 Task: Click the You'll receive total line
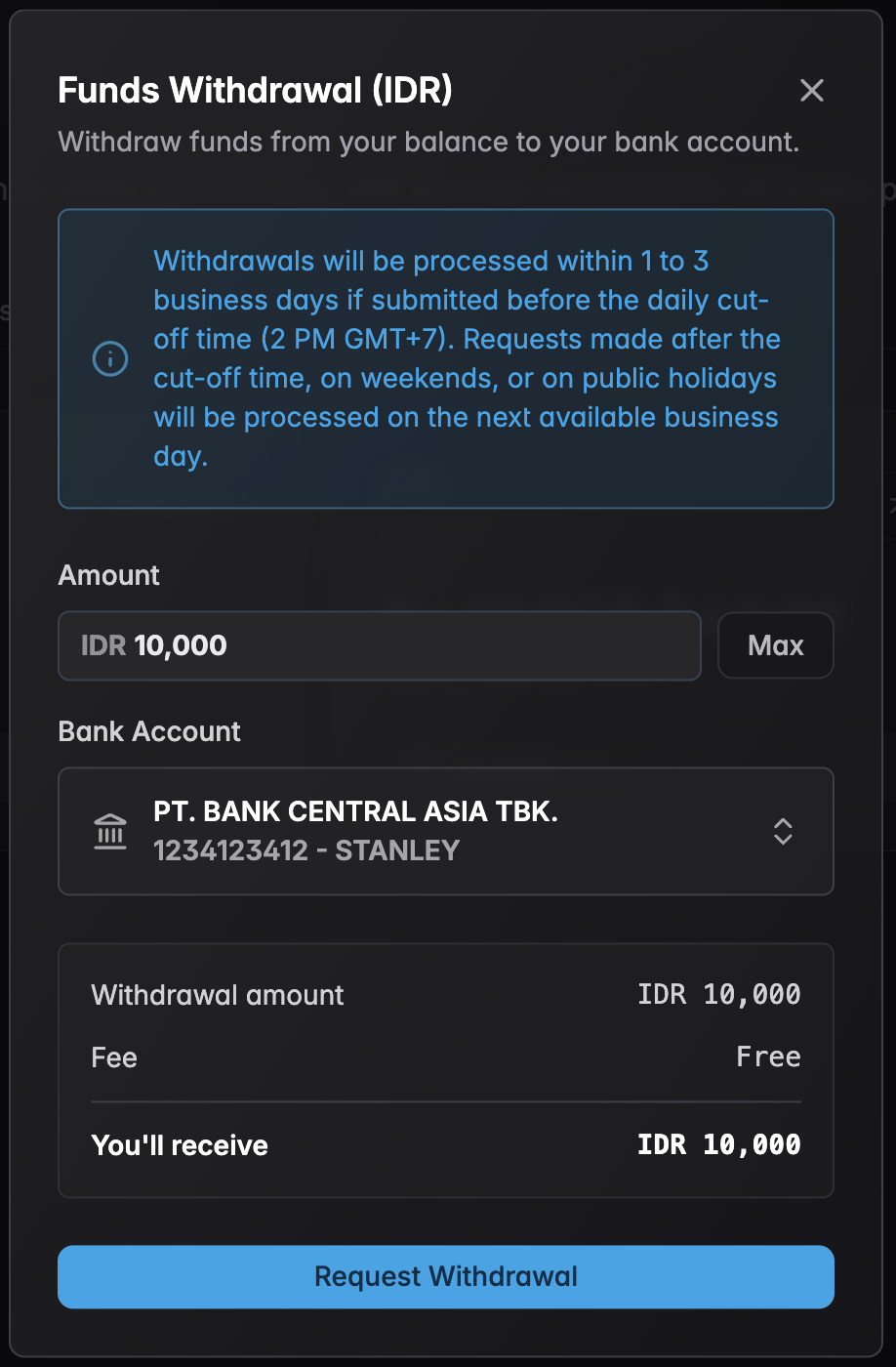click(446, 1144)
